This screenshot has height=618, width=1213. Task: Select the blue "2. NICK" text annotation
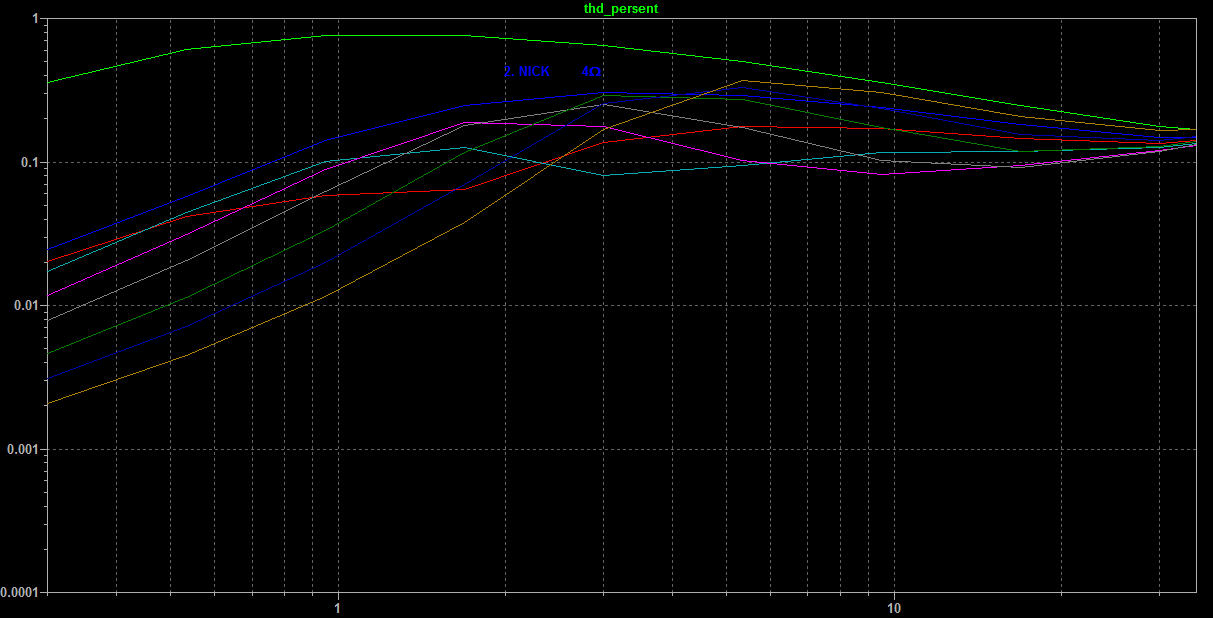point(526,72)
